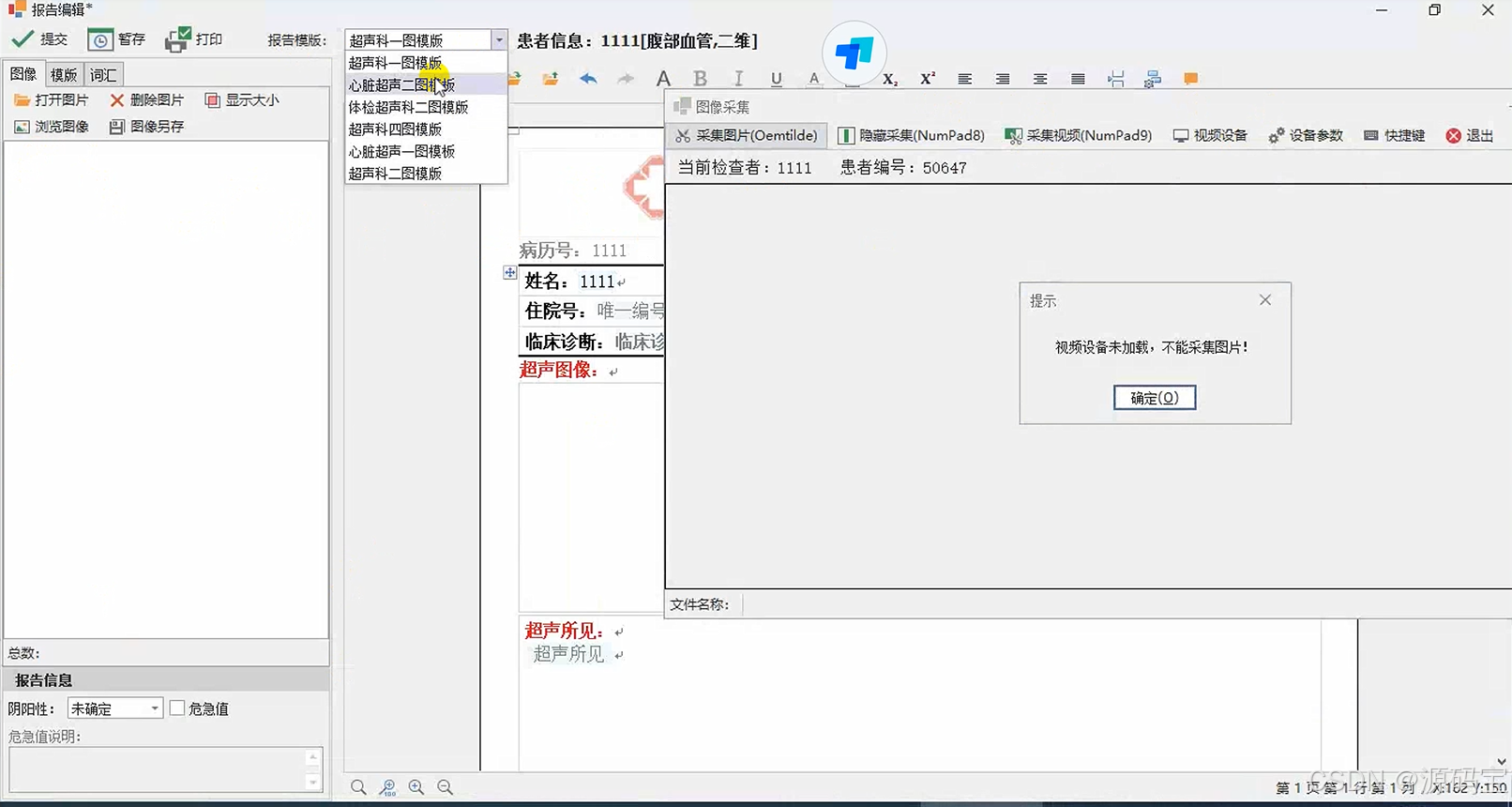Image resolution: width=1512 pixels, height=807 pixels.
Task: Center align text
Action: [x=1040, y=79]
